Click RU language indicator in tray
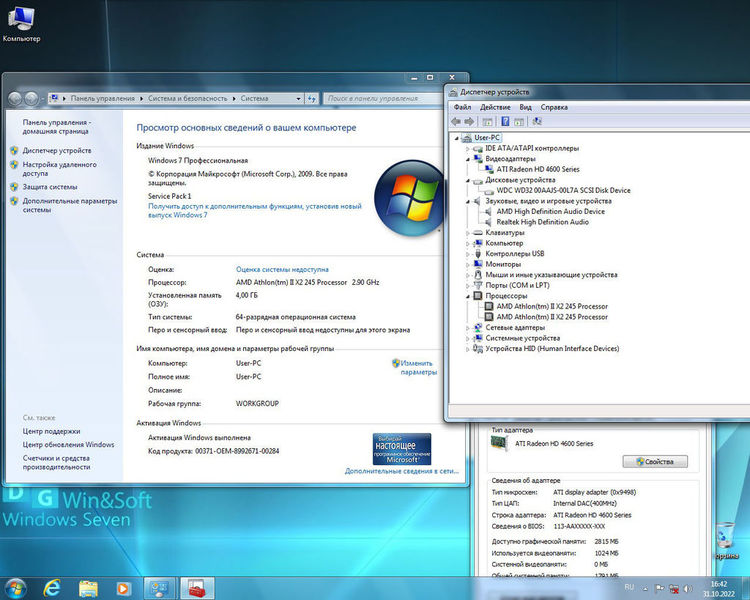This screenshot has height=600, width=750. tap(629, 587)
